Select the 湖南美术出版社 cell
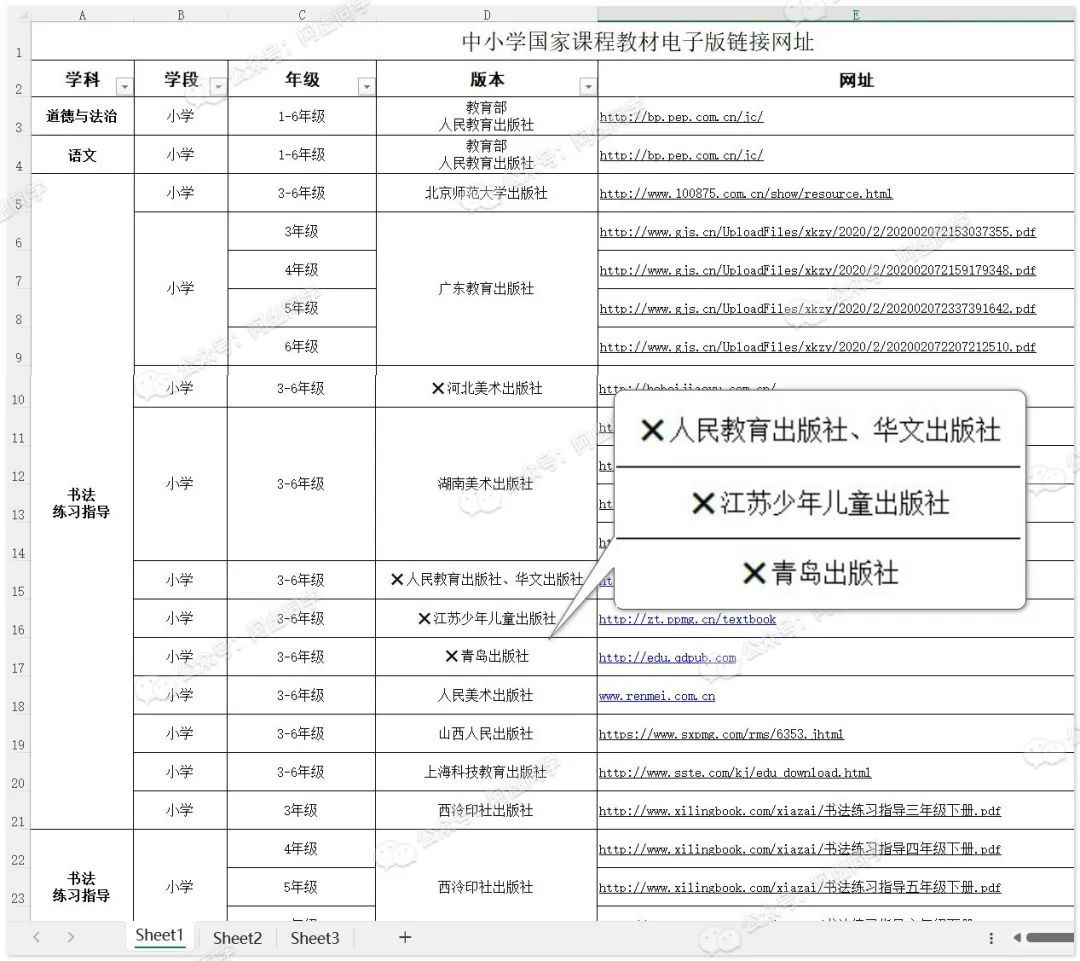1080x961 pixels. 486,484
